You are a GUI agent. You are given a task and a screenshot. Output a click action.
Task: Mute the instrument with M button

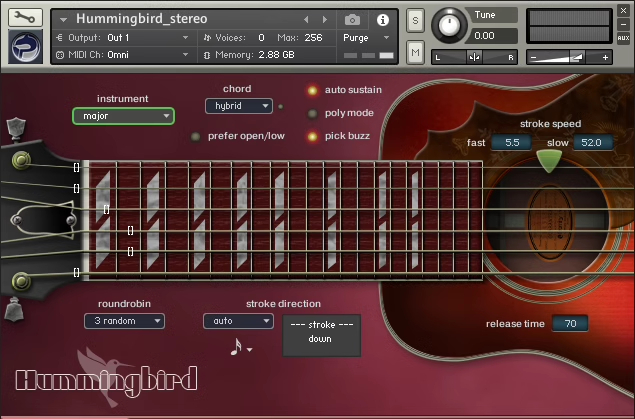tap(415, 52)
